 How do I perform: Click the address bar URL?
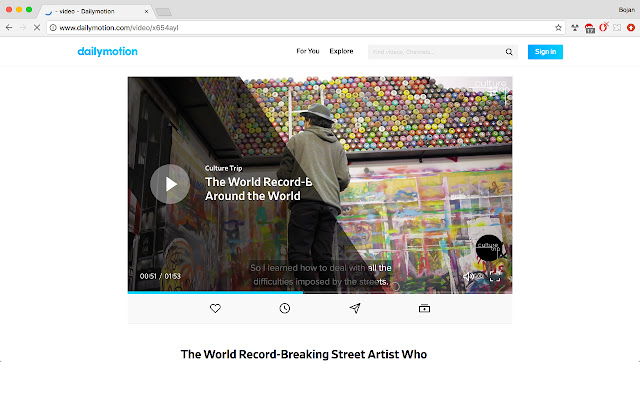coord(119,28)
